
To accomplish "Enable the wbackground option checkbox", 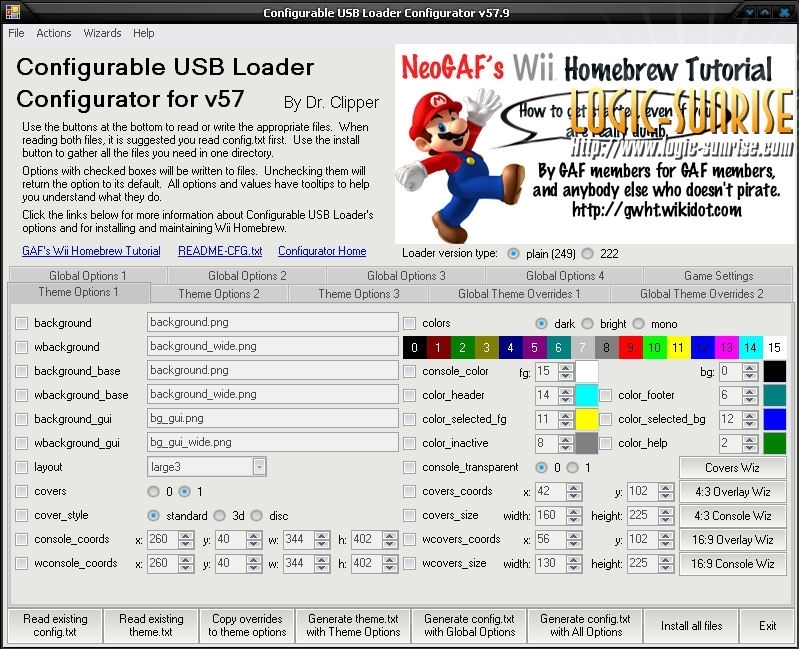I will click(21, 347).
